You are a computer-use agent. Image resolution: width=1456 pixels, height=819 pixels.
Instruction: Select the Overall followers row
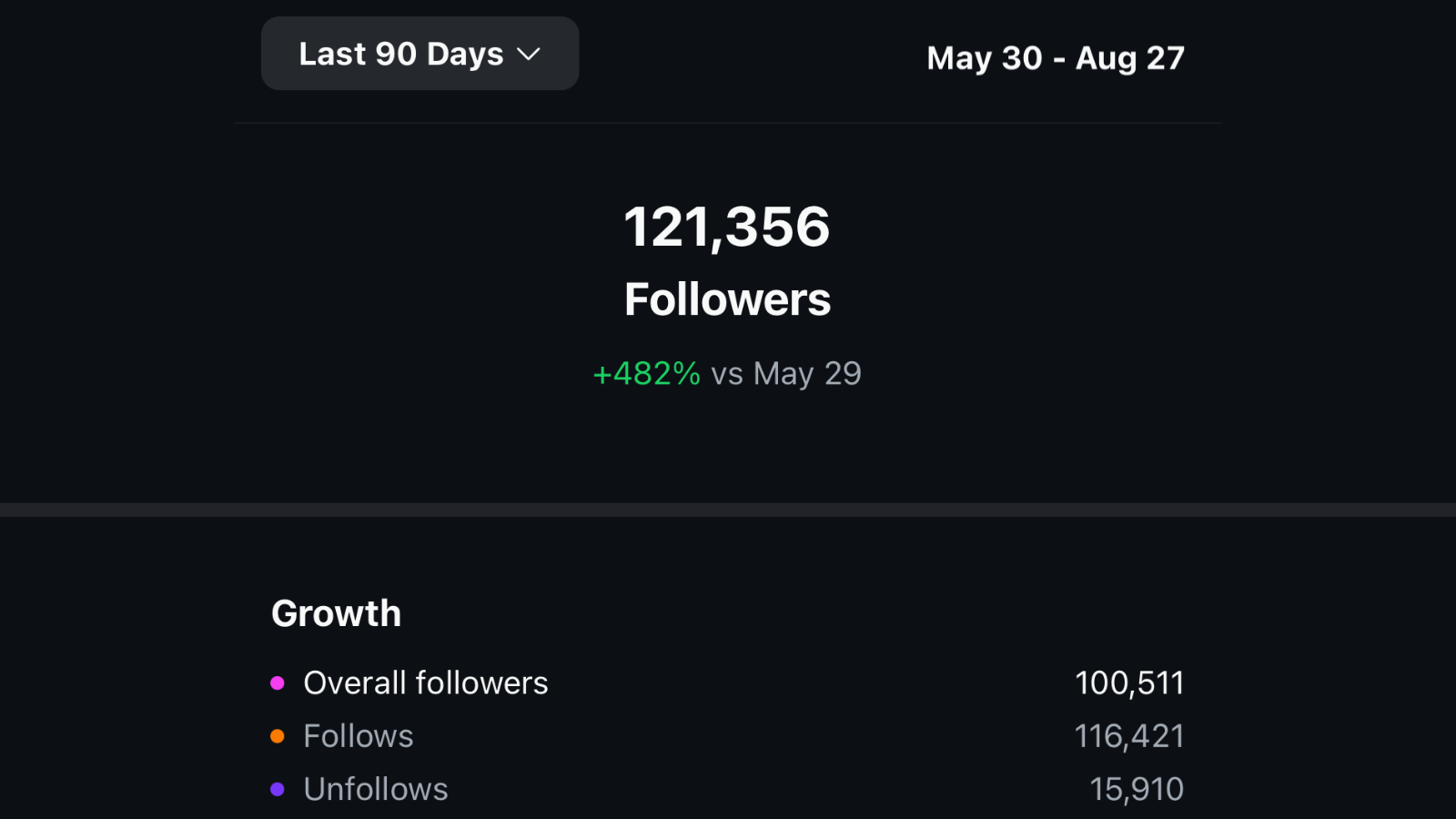(426, 682)
